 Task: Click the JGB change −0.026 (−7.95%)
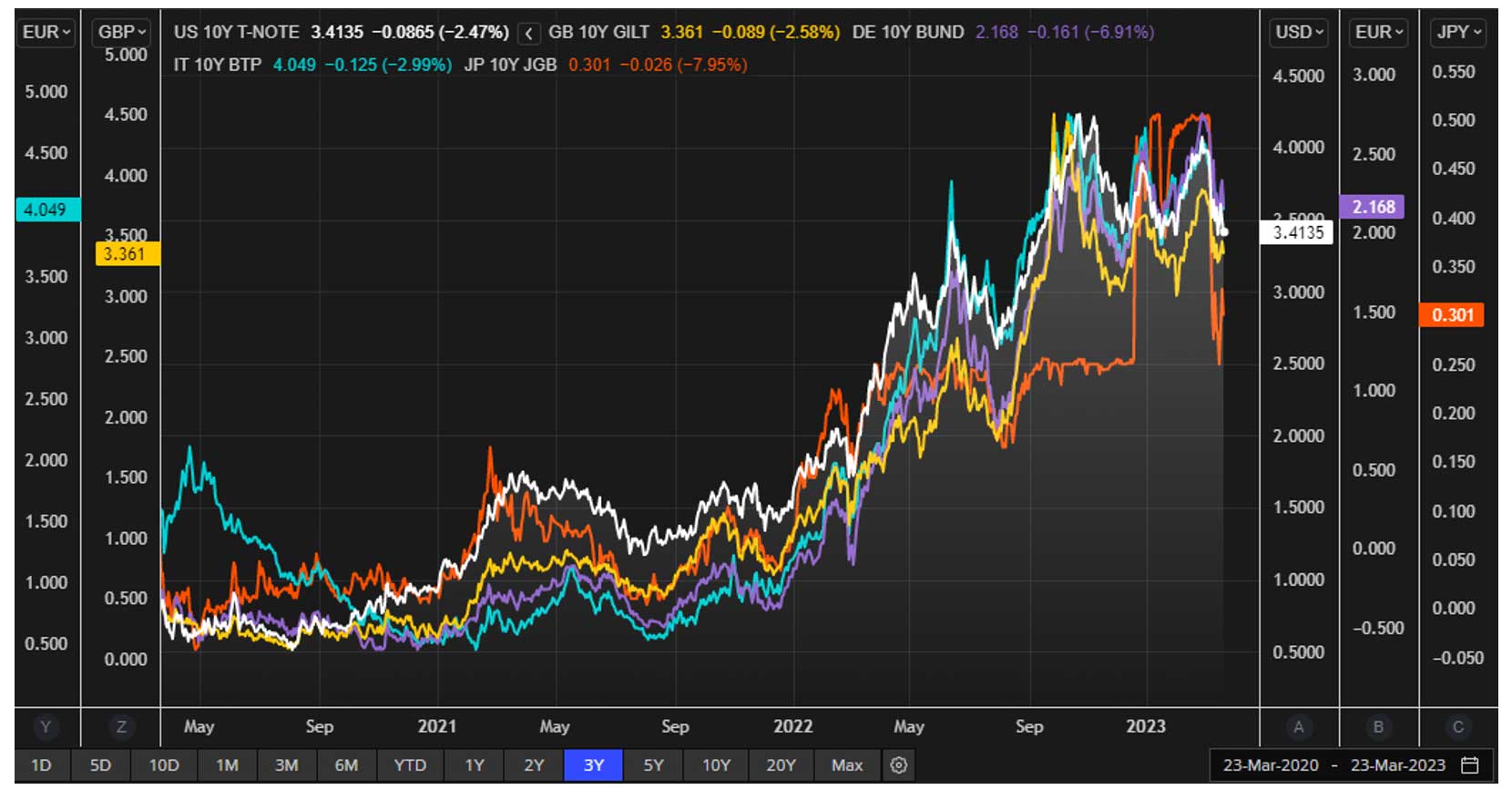(683, 65)
